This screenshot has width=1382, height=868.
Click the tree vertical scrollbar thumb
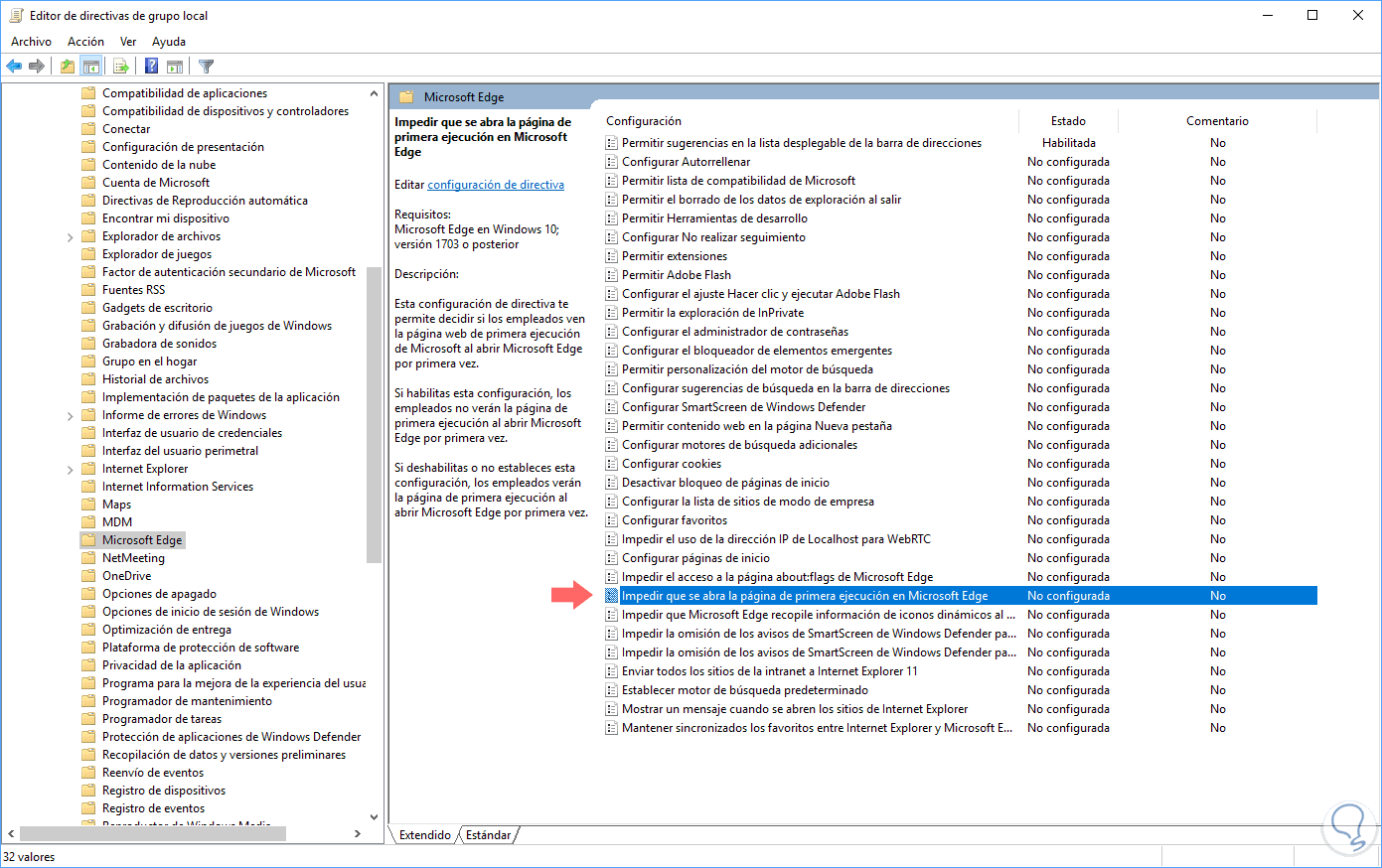point(374,415)
